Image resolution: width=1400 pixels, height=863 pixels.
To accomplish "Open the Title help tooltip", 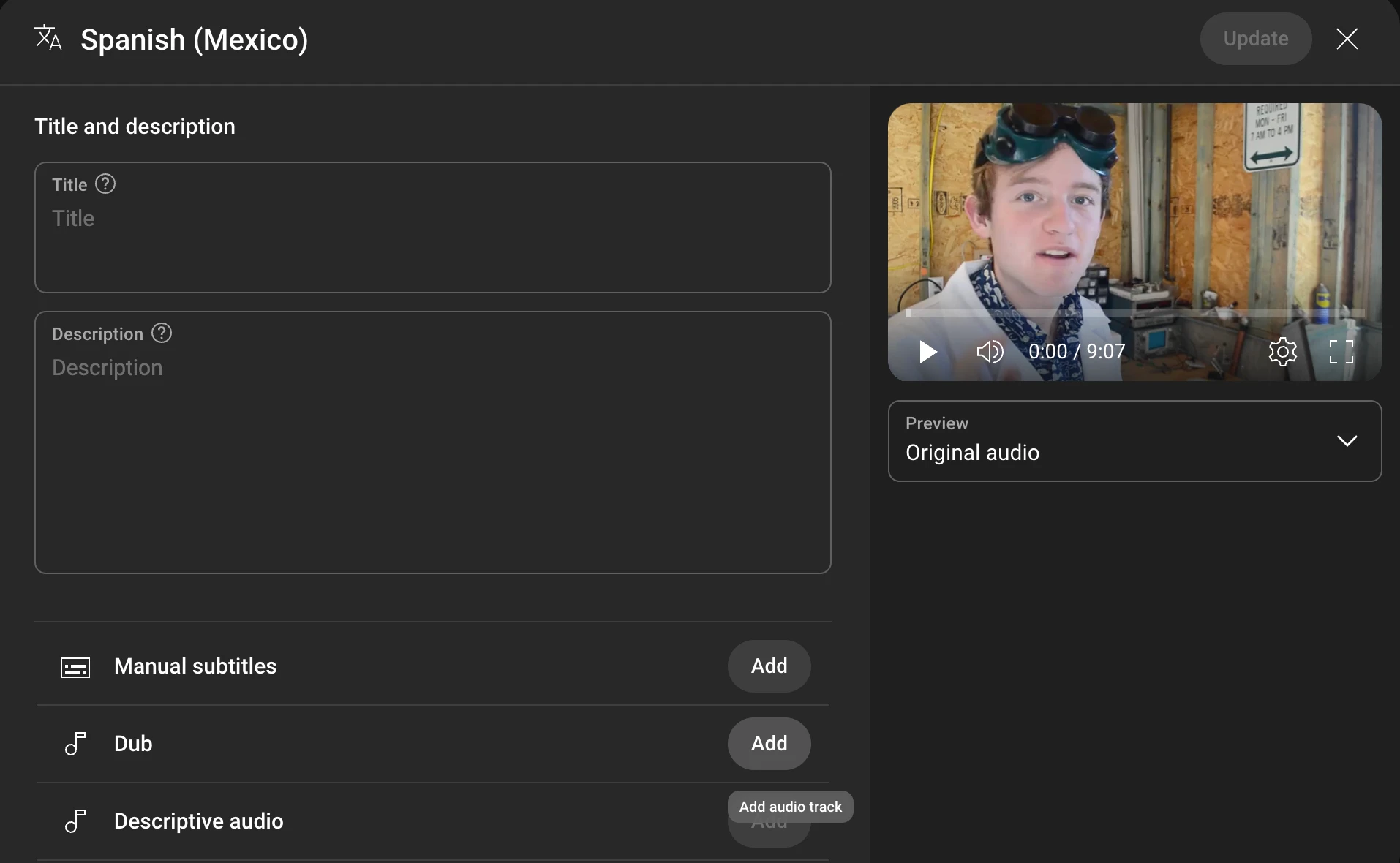I will tap(105, 184).
